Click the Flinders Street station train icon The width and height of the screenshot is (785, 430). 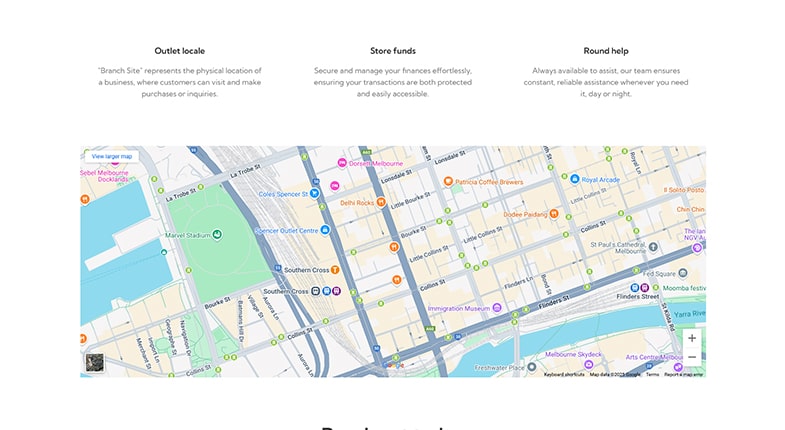tap(635, 287)
